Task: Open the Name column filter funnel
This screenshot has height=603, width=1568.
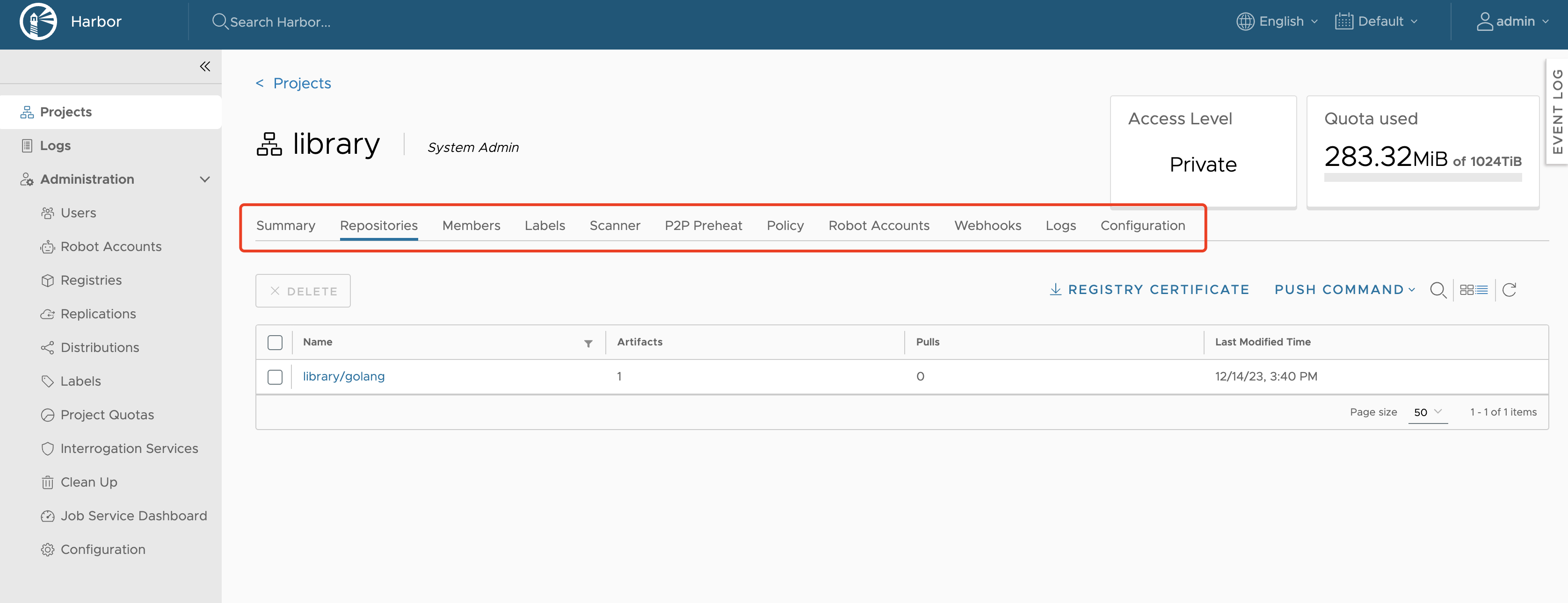Action: pos(588,343)
